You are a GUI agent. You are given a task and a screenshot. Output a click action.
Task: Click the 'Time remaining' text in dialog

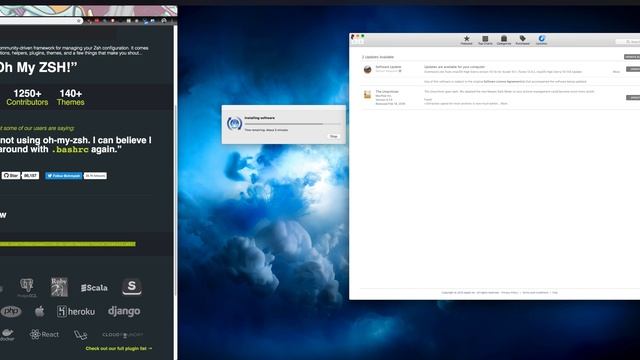266,130
